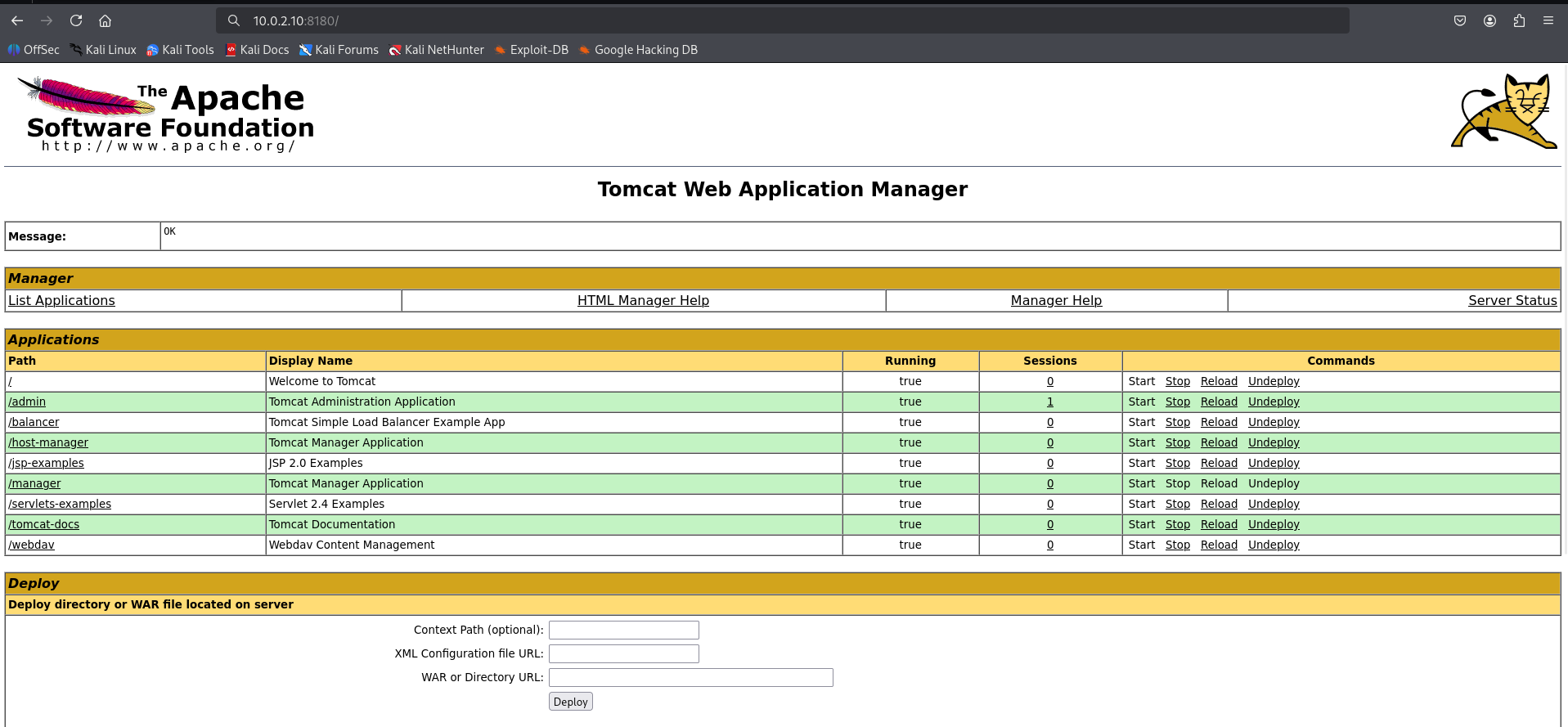Open the /tomcat-docs application path
Viewport: 1568px width, 727px height.
(x=44, y=524)
